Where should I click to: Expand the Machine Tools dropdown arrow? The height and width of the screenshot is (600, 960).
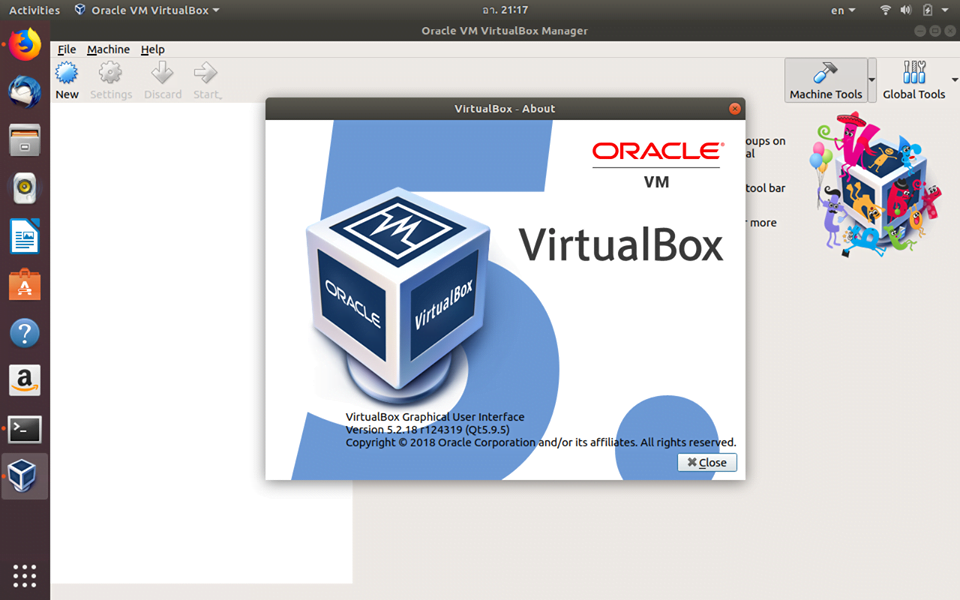coord(872,80)
